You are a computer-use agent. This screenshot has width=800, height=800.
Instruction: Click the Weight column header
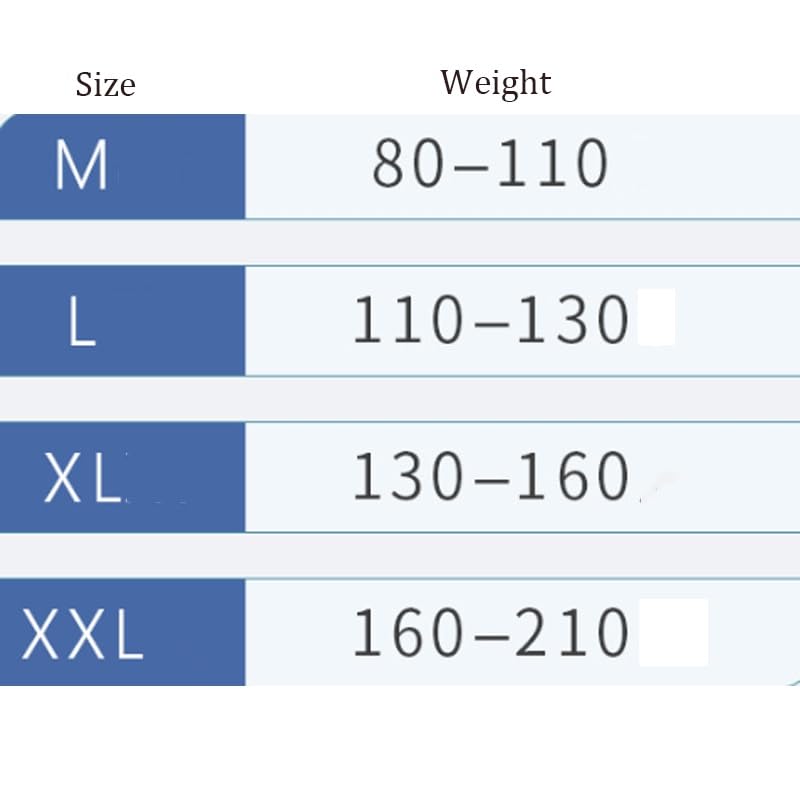click(496, 83)
